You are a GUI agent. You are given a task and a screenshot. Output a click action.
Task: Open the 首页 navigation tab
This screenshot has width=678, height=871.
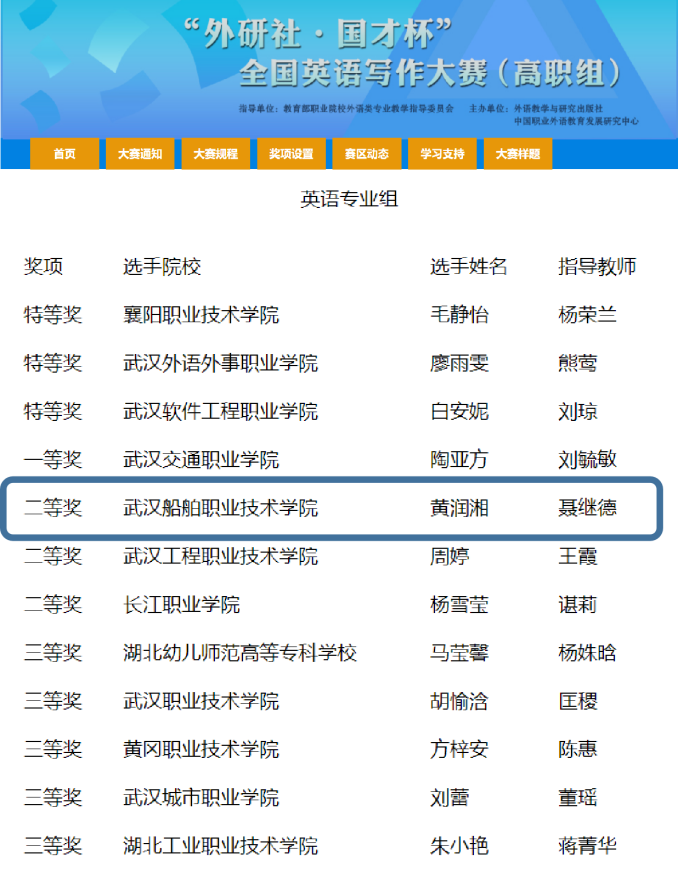point(64,154)
